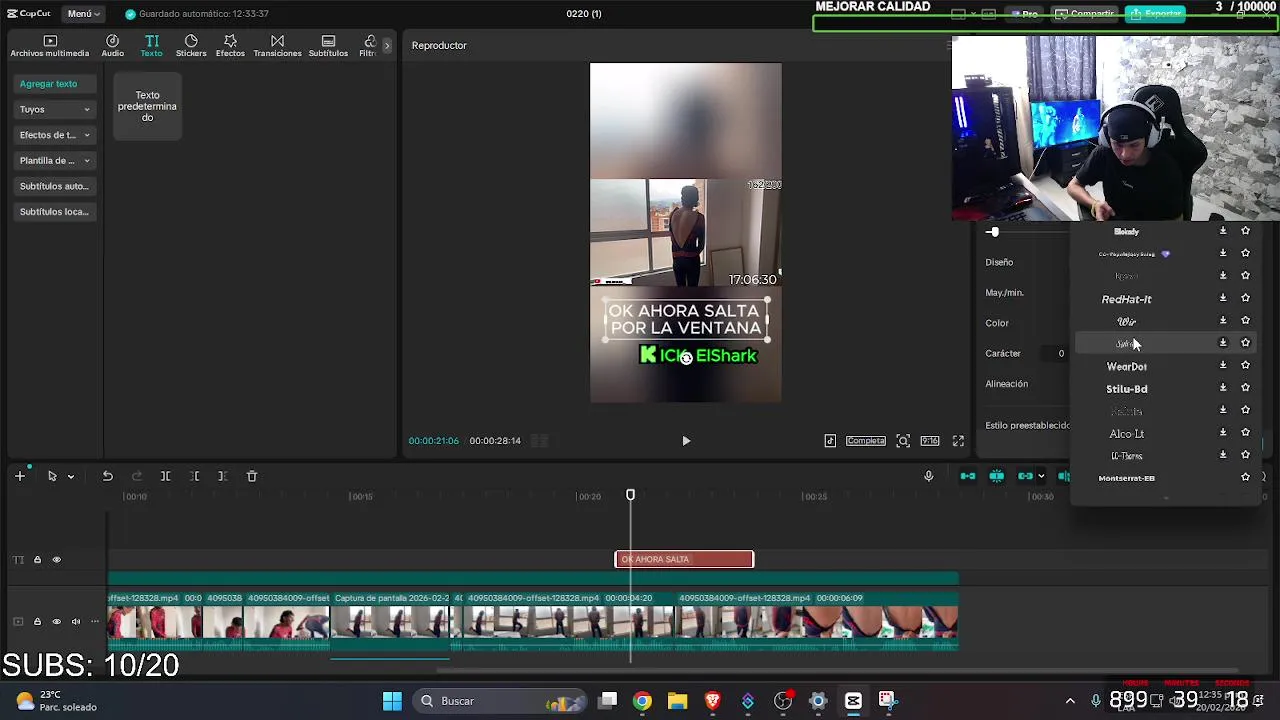Viewport: 1280px width, 720px height.
Task: Delete selected clip with trash icon
Action: (252, 476)
